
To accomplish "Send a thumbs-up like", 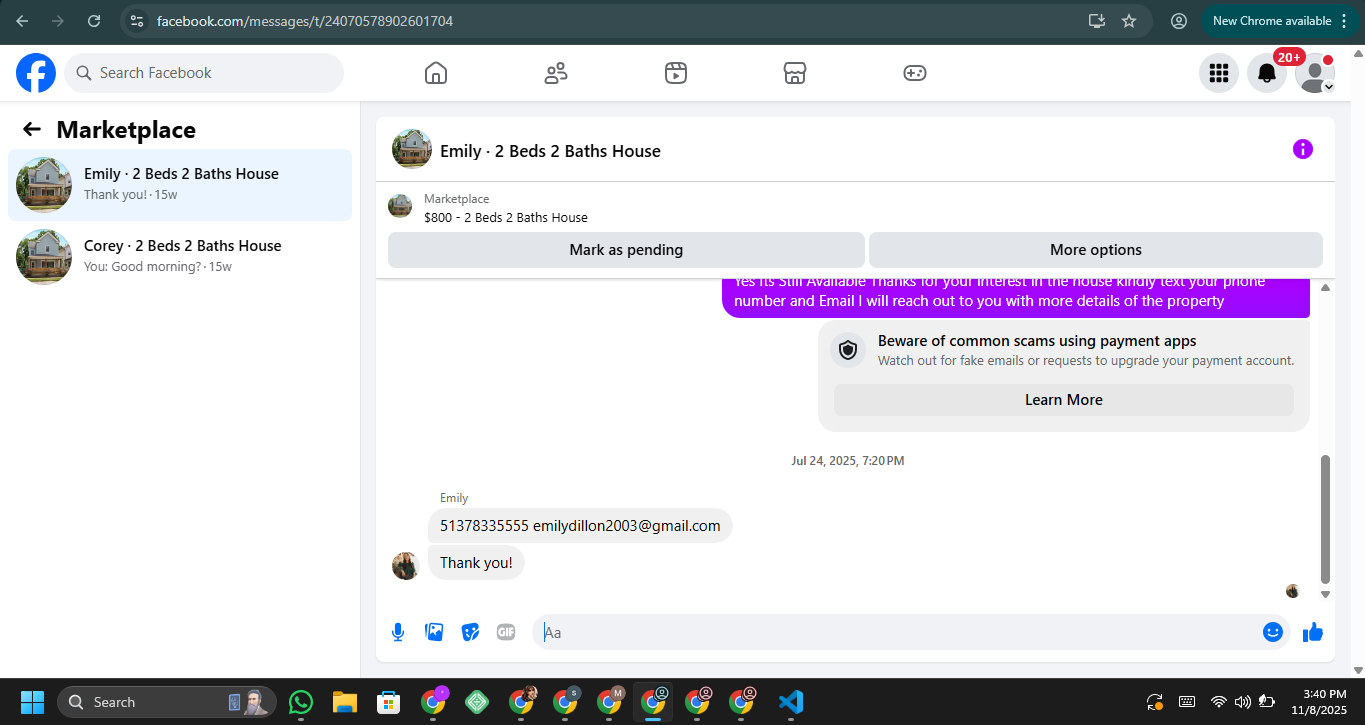I will coord(1313,632).
